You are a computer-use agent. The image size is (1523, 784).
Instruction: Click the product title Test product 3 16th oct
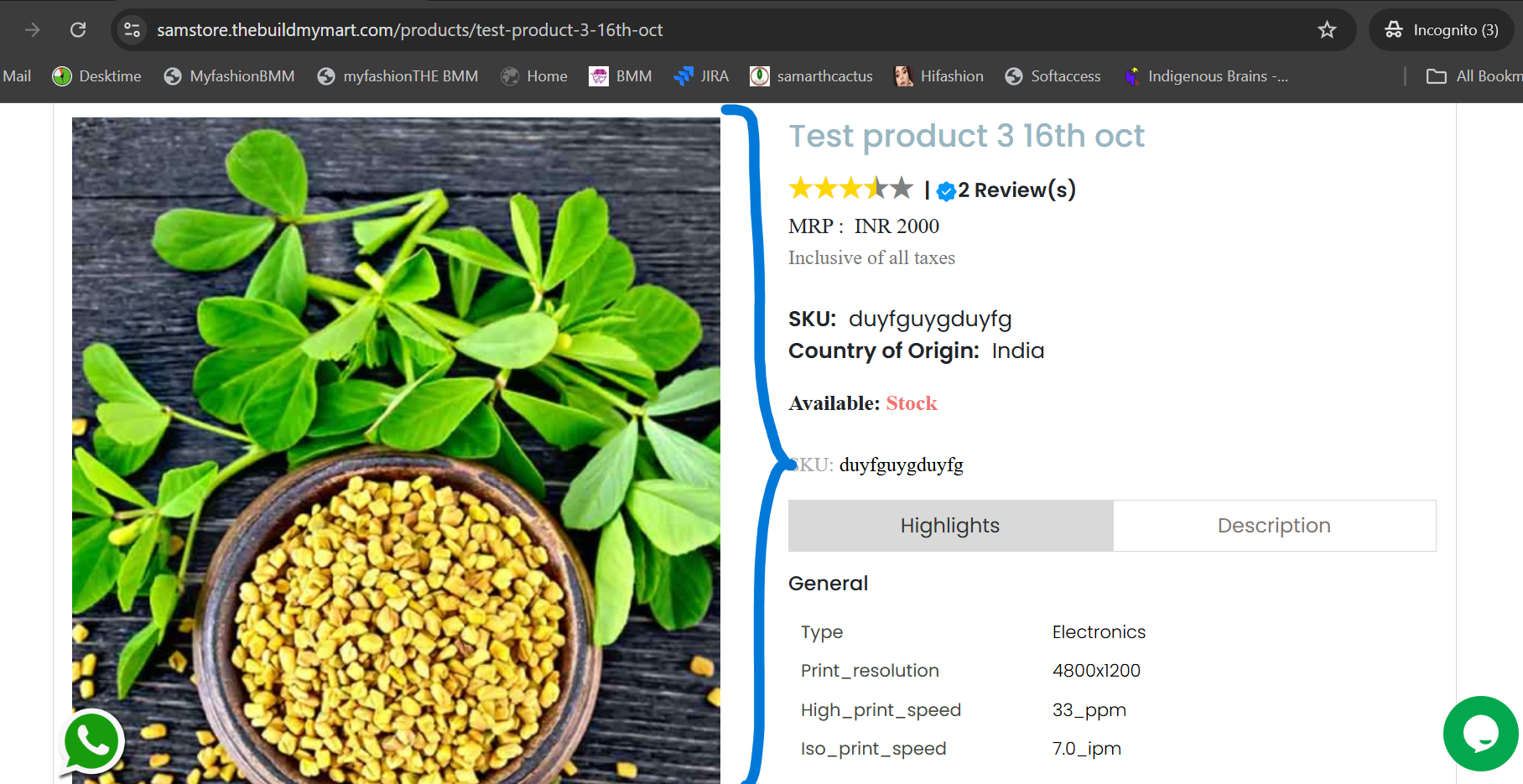click(966, 136)
